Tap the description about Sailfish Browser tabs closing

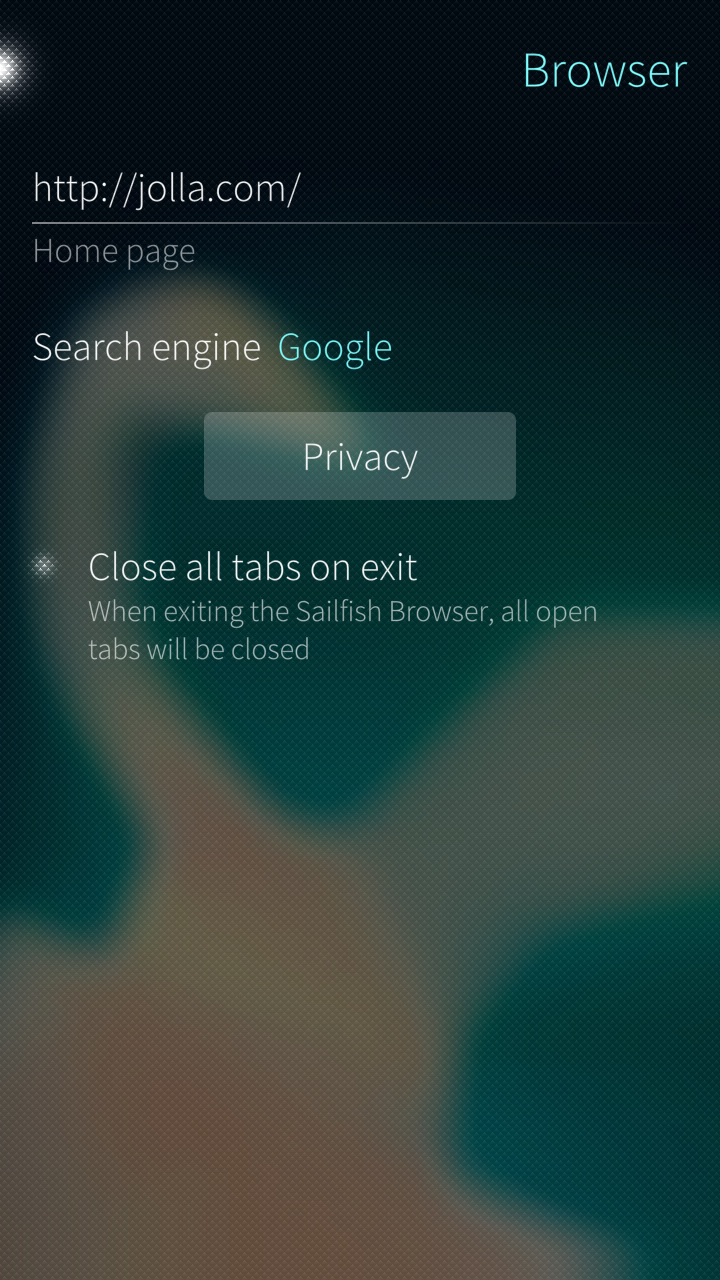(342, 630)
